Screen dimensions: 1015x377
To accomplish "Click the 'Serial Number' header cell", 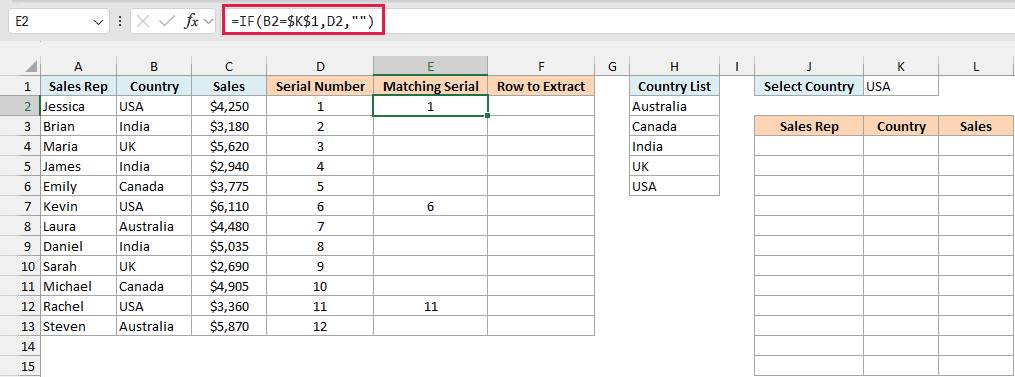I will 320,86.
